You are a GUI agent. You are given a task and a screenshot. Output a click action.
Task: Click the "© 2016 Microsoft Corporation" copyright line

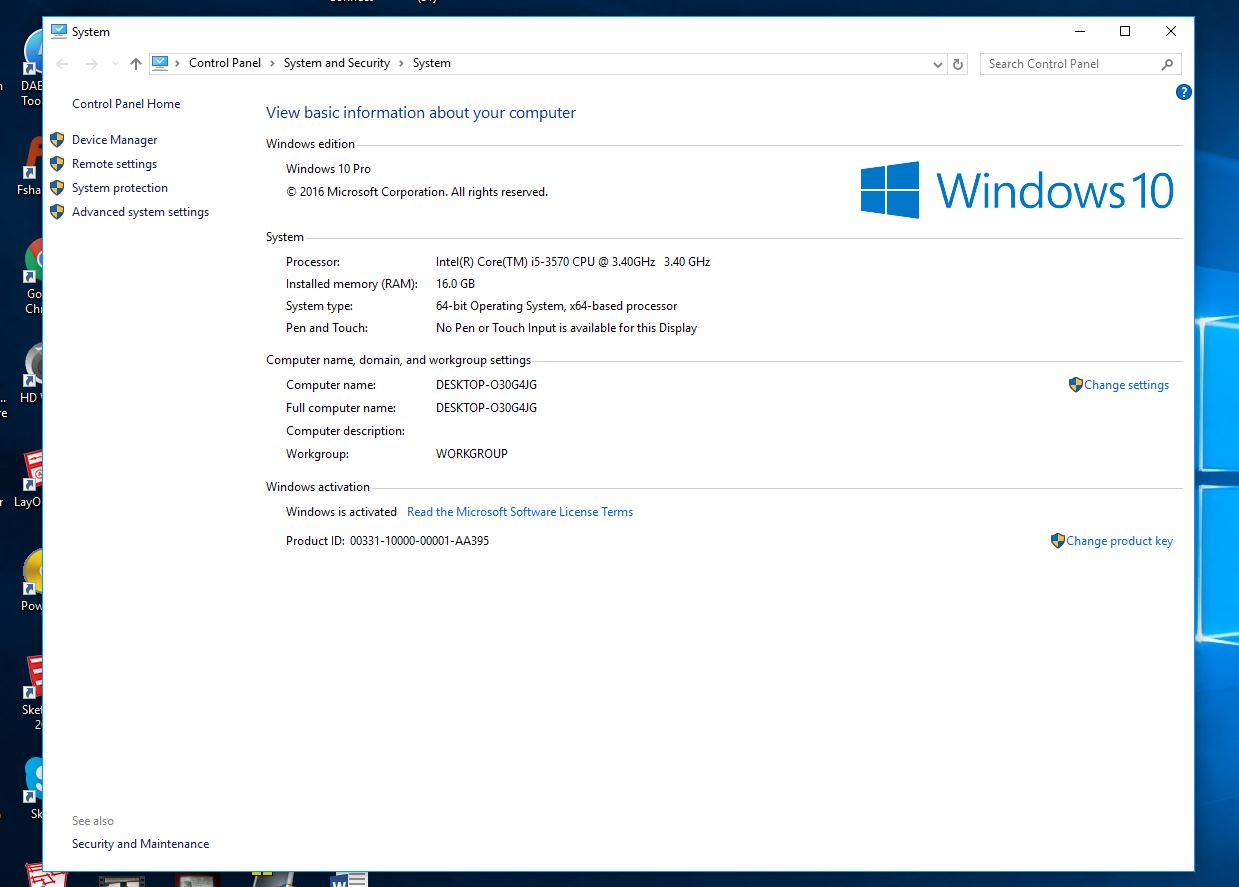(417, 192)
